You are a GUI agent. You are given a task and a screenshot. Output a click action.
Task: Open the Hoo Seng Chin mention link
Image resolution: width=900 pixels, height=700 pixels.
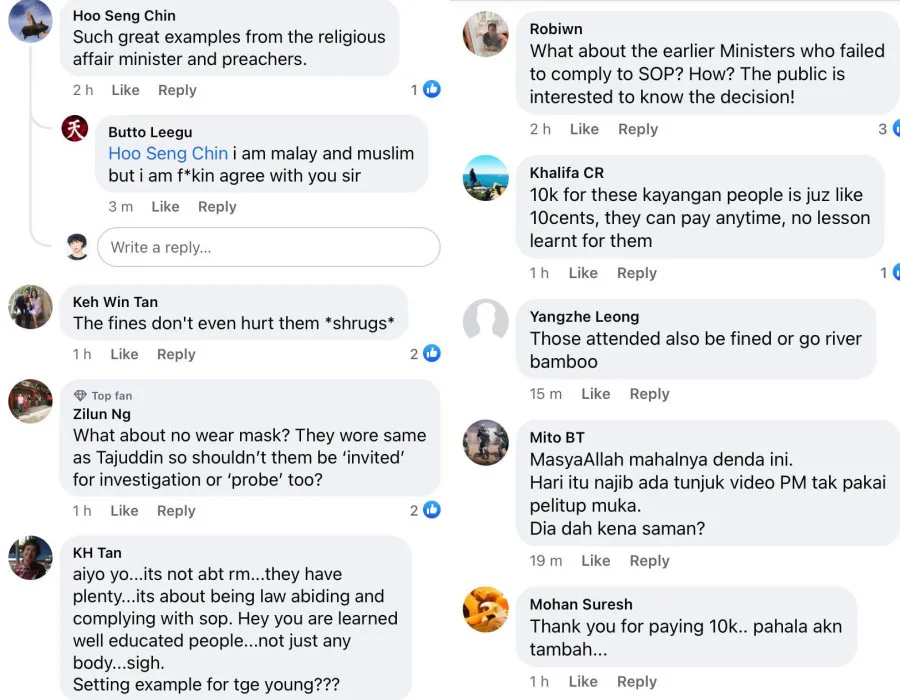168,153
